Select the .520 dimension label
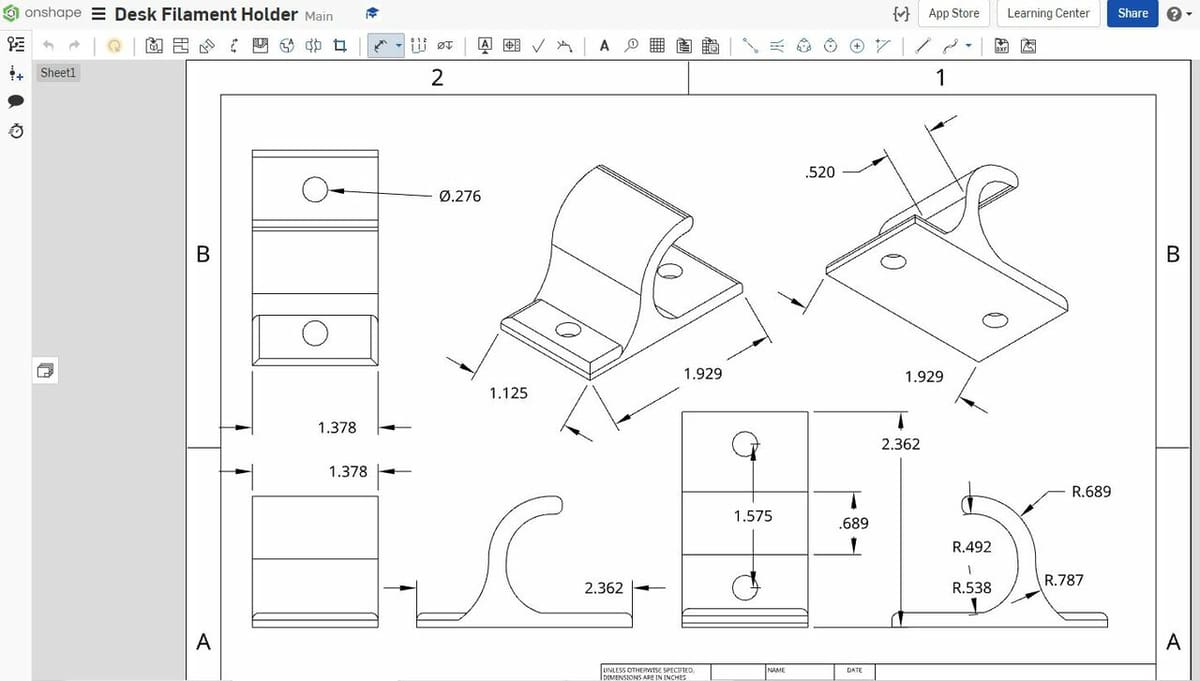1200x681 pixels. (x=819, y=172)
